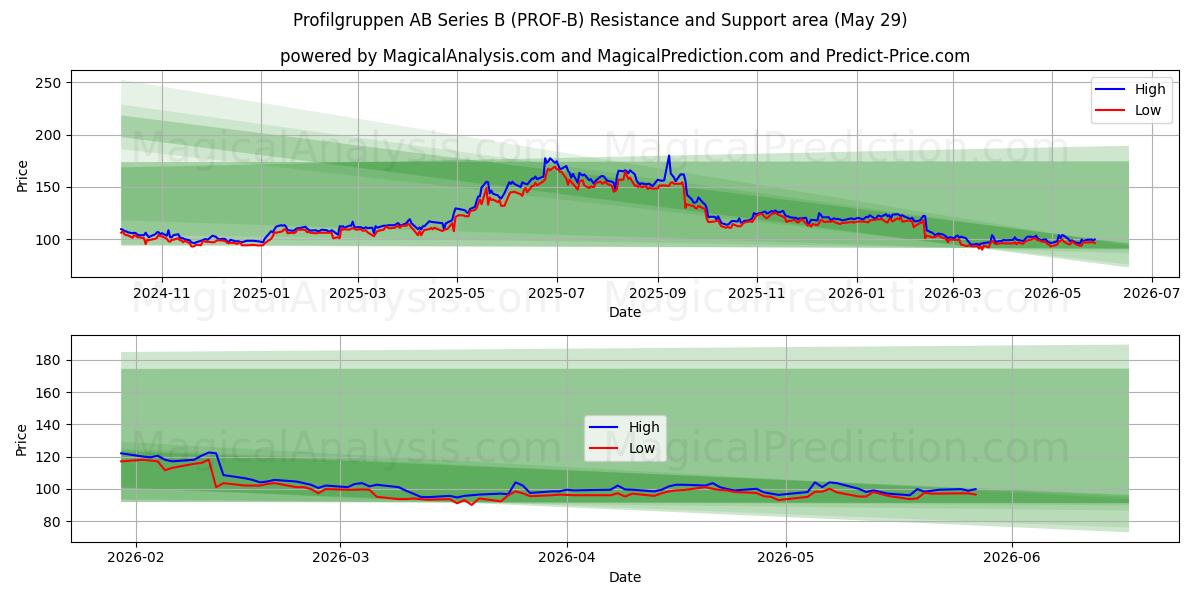Image resolution: width=1200 pixels, height=600 pixels.
Task: Click bottom chart x-axis label '2026-06'
Action: 1012,558
